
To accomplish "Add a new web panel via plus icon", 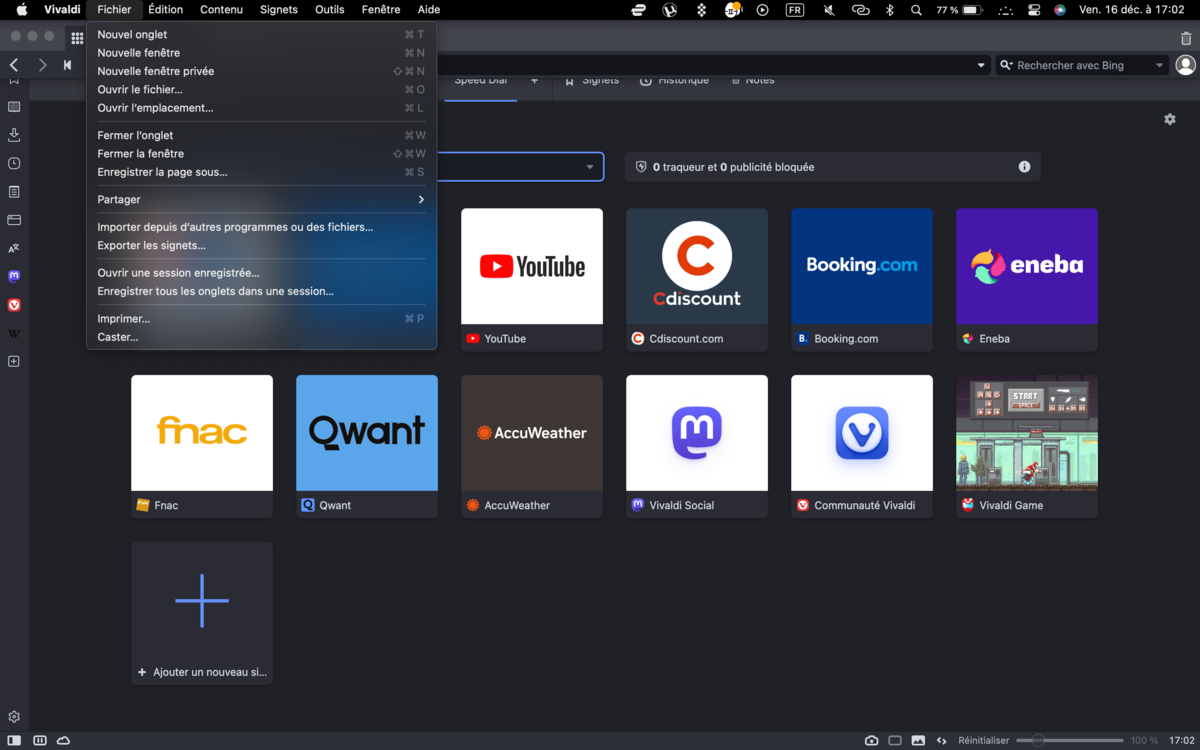I will (14, 361).
